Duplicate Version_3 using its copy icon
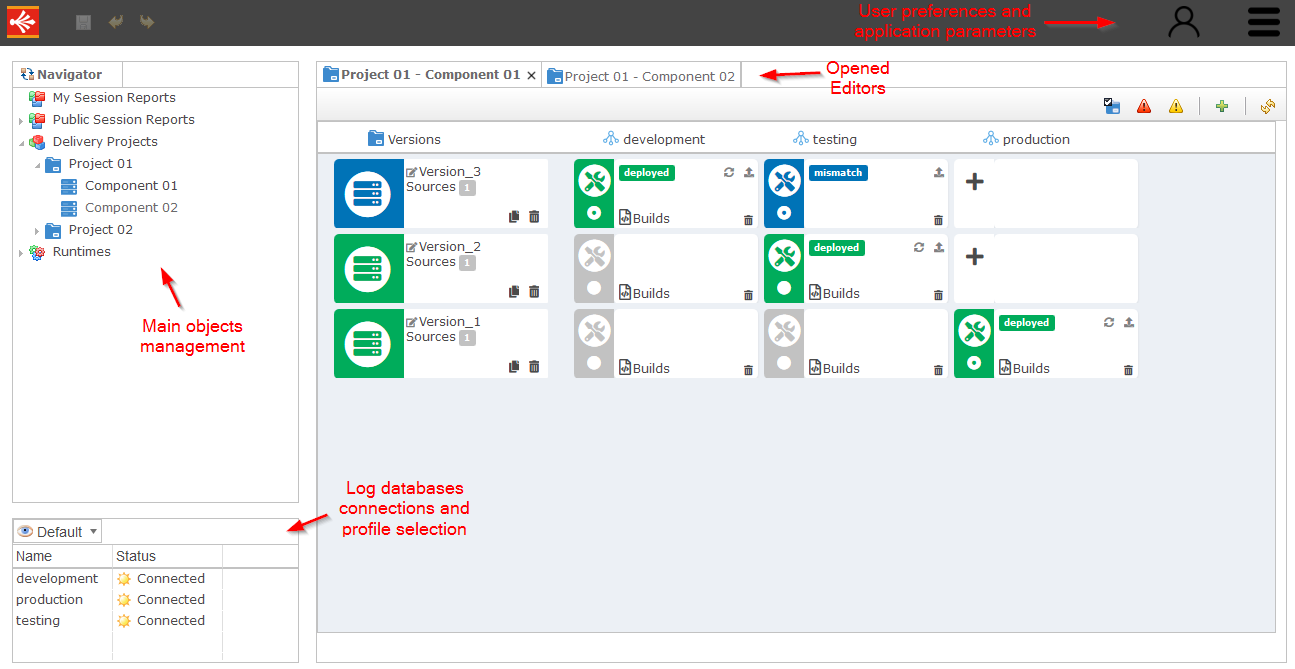 (513, 216)
